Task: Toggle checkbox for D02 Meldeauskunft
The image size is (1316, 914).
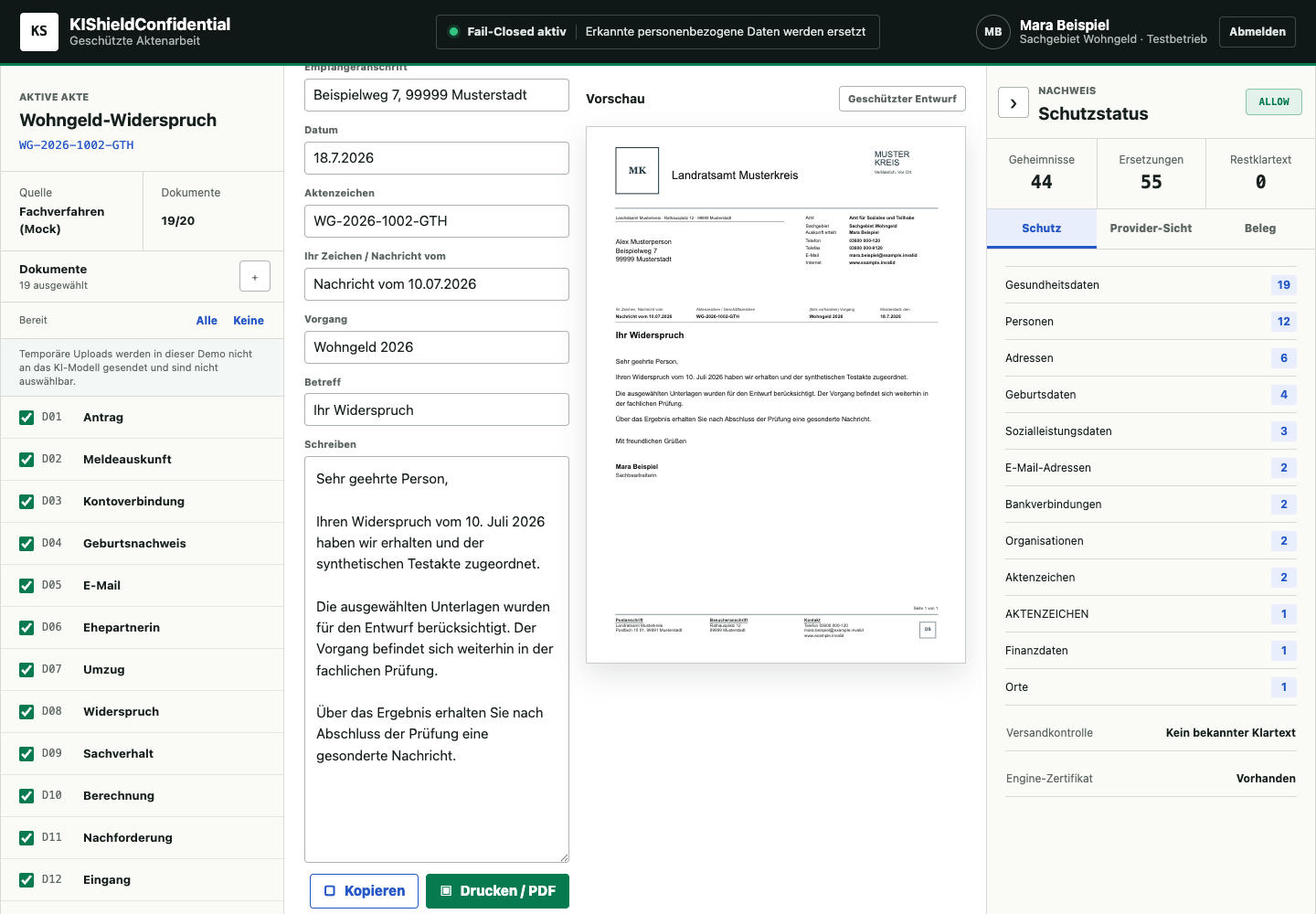Action: (27, 460)
